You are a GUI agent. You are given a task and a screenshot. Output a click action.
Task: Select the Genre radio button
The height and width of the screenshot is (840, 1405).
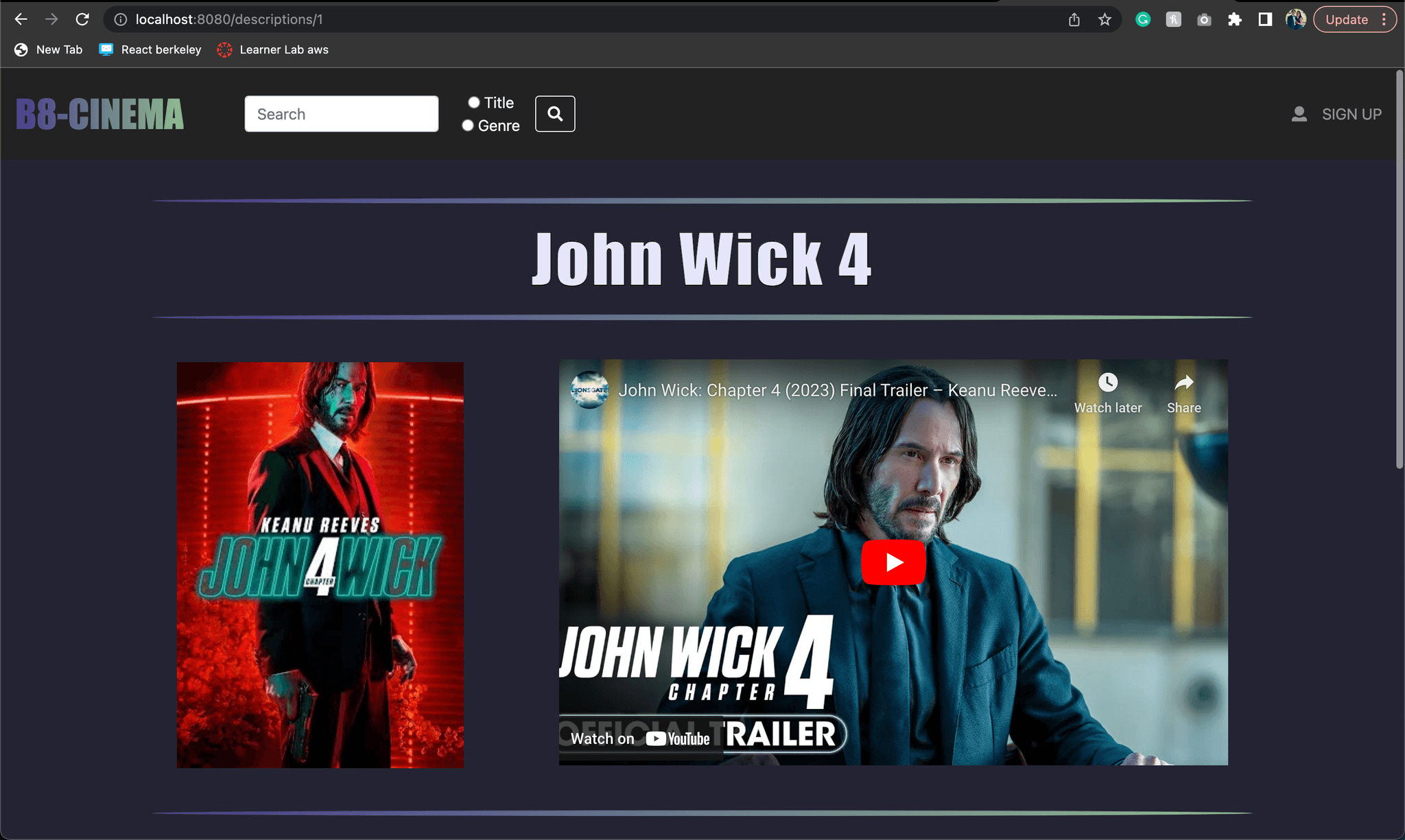[x=468, y=124]
